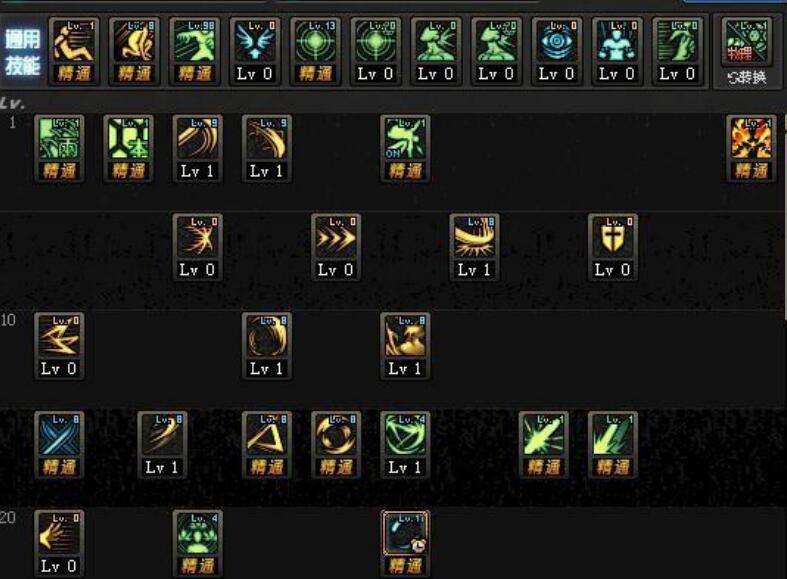The width and height of the screenshot is (787, 579).
Task: Open the 通用技能 general skills section
Action: coord(23,52)
